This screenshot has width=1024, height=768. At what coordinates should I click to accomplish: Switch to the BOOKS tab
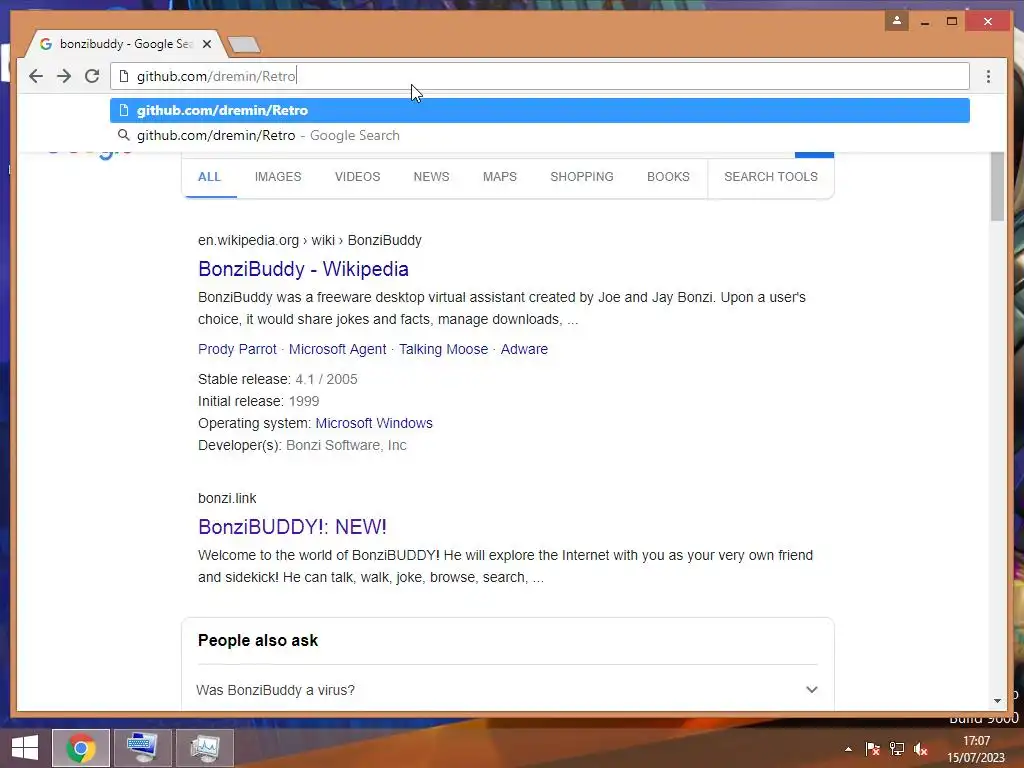click(668, 177)
